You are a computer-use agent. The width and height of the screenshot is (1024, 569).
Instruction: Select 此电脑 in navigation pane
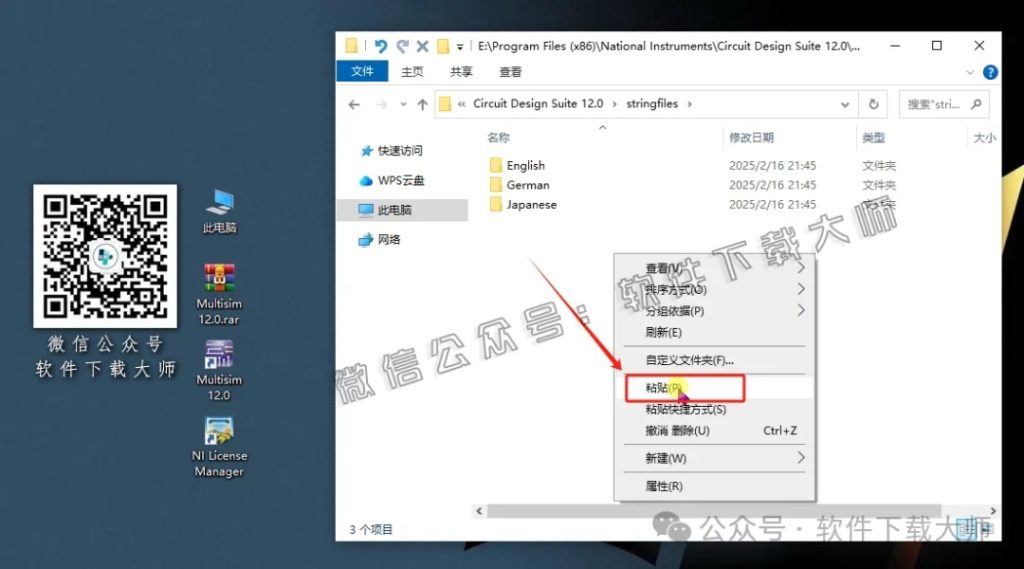(x=402, y=210)
